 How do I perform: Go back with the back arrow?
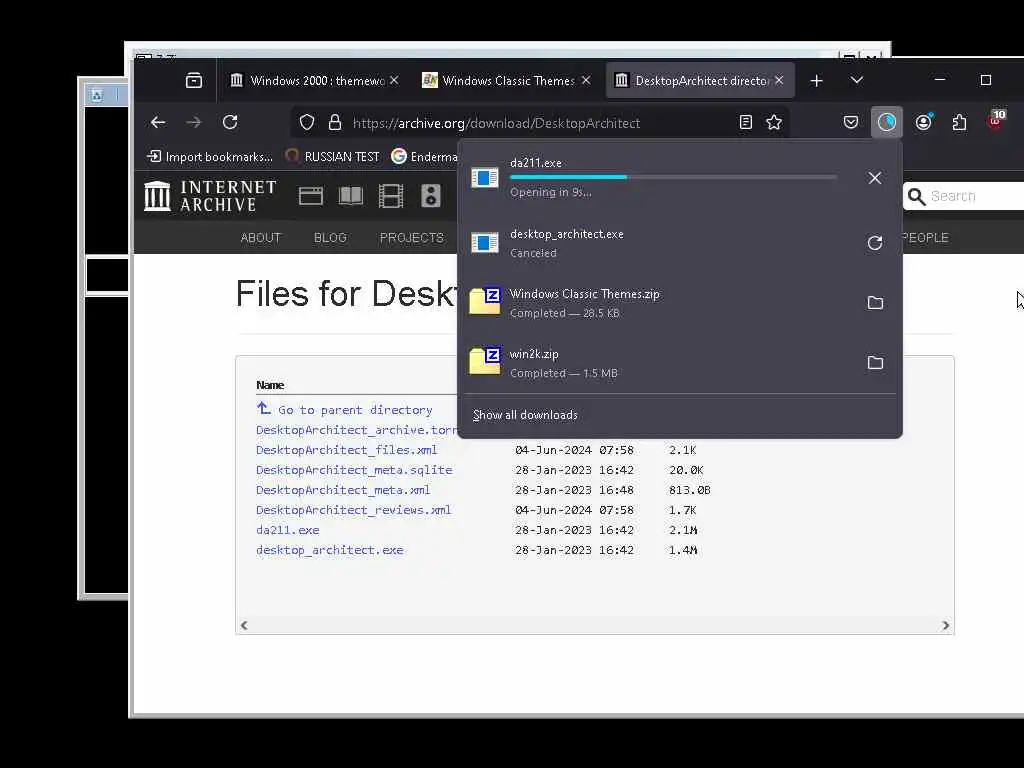158,122
